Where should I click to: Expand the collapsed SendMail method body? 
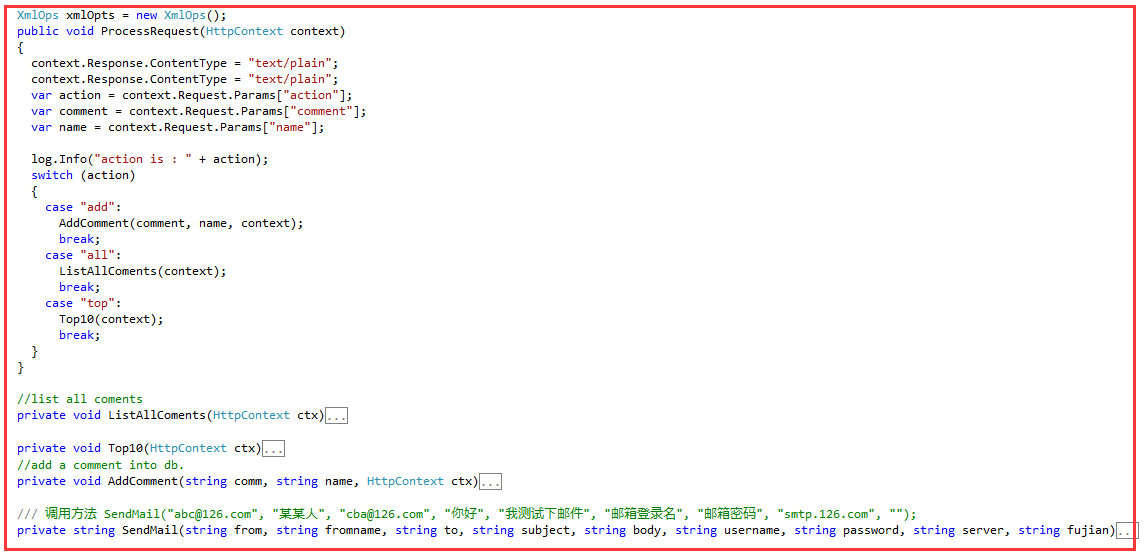[x=1127, y=531]
